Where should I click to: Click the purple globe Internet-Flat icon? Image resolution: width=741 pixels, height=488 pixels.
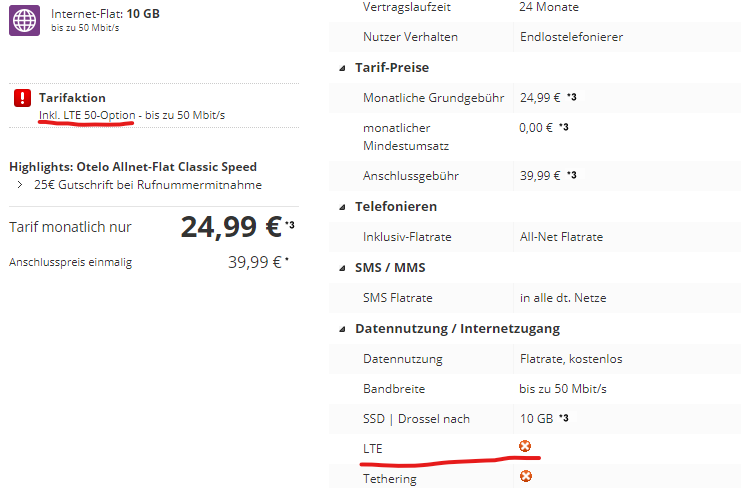[x=24, y=20]
